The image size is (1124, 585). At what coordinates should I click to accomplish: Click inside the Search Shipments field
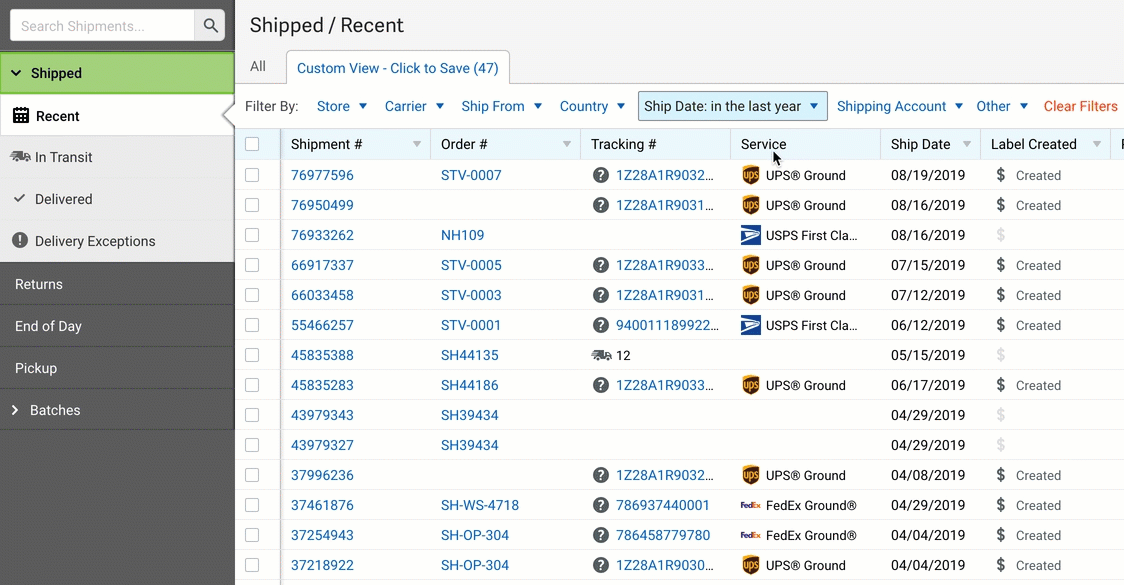100,25
